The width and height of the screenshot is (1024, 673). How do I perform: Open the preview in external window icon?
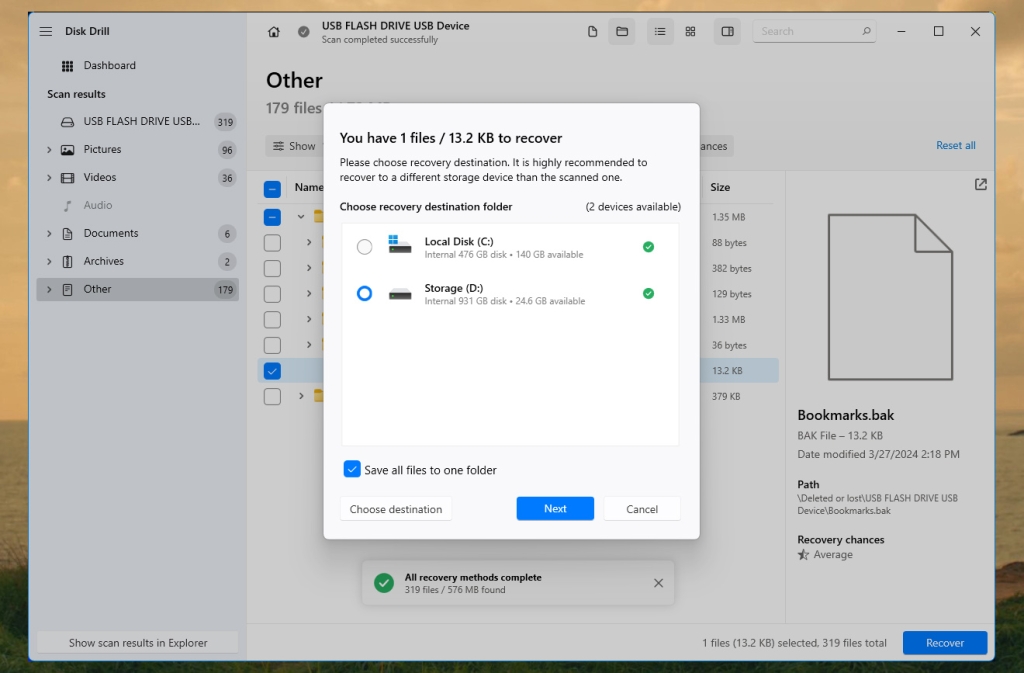[x=980, y=184]
